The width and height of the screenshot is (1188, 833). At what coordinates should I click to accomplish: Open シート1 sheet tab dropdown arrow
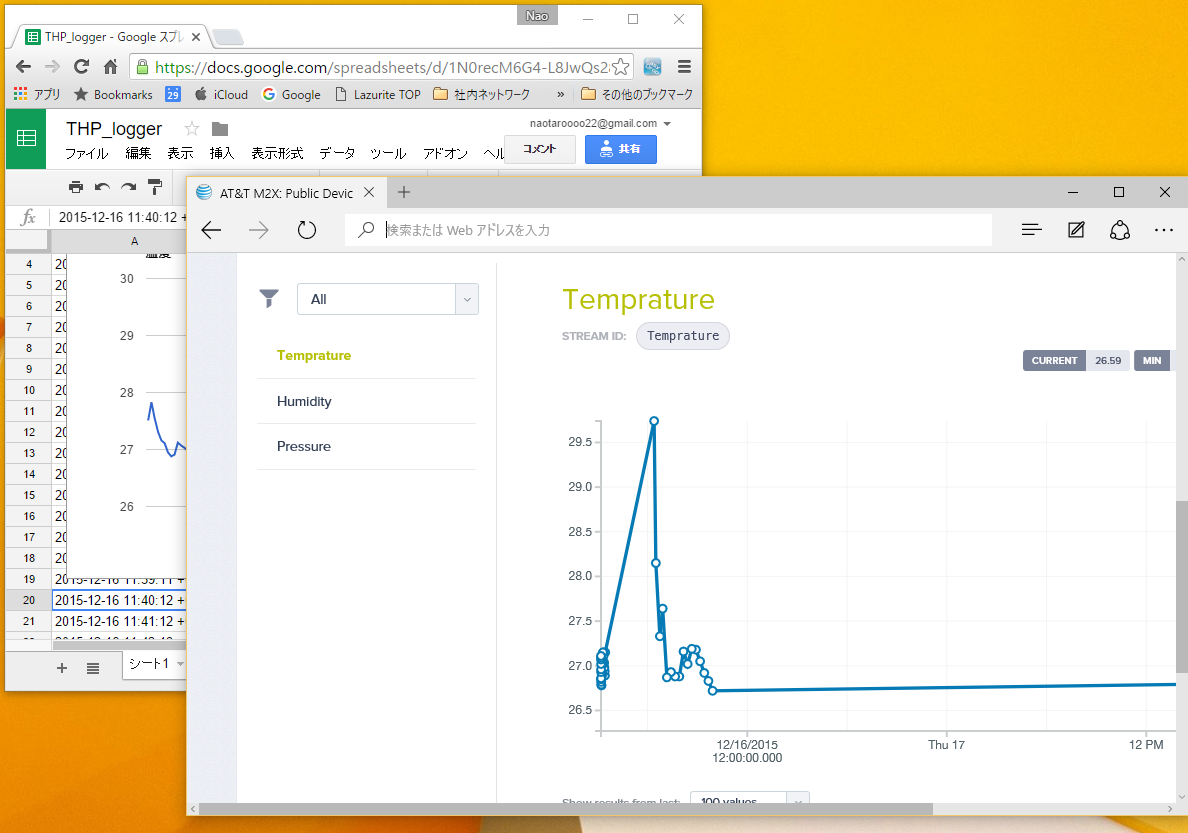click(x=180, y=664)
